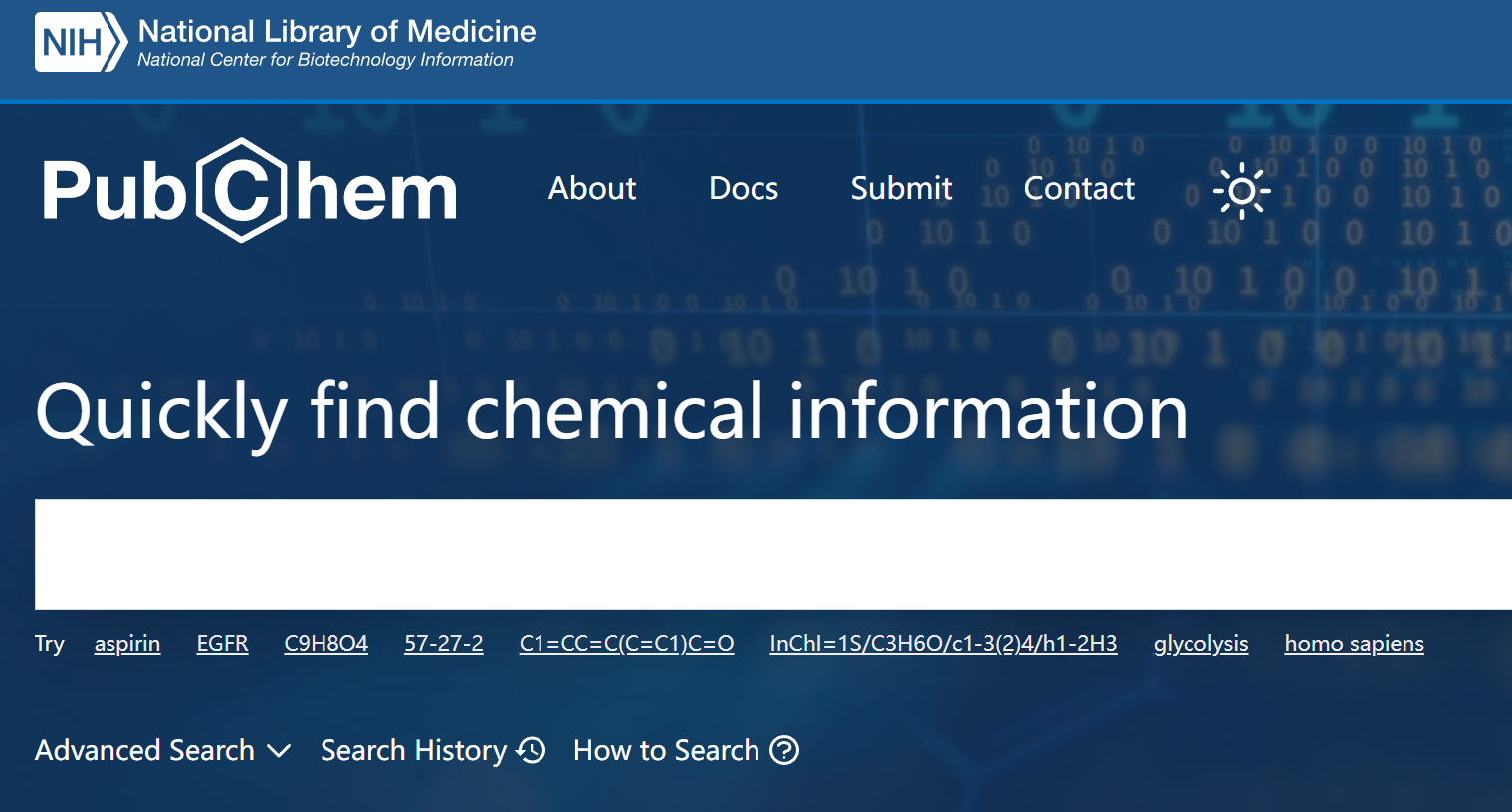Open the Submit menu item
Image resolution: width=1512 pixels, height=812 pixels.
[901, 188]
